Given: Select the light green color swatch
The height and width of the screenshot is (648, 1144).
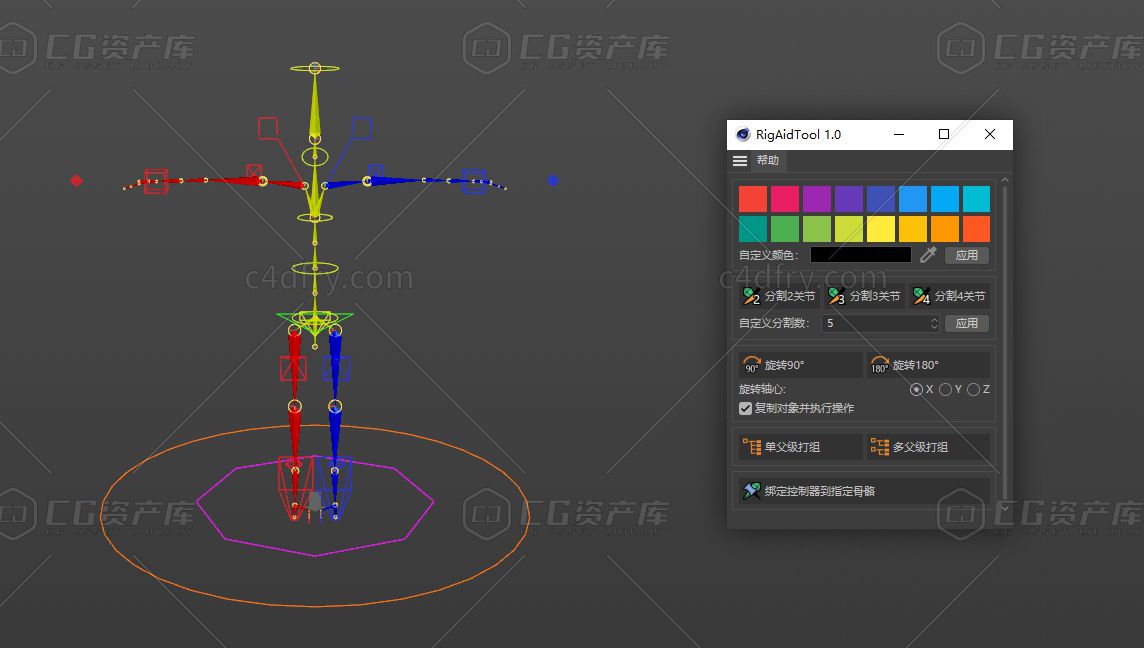Looking at the screenshot, I should point(817,228).
